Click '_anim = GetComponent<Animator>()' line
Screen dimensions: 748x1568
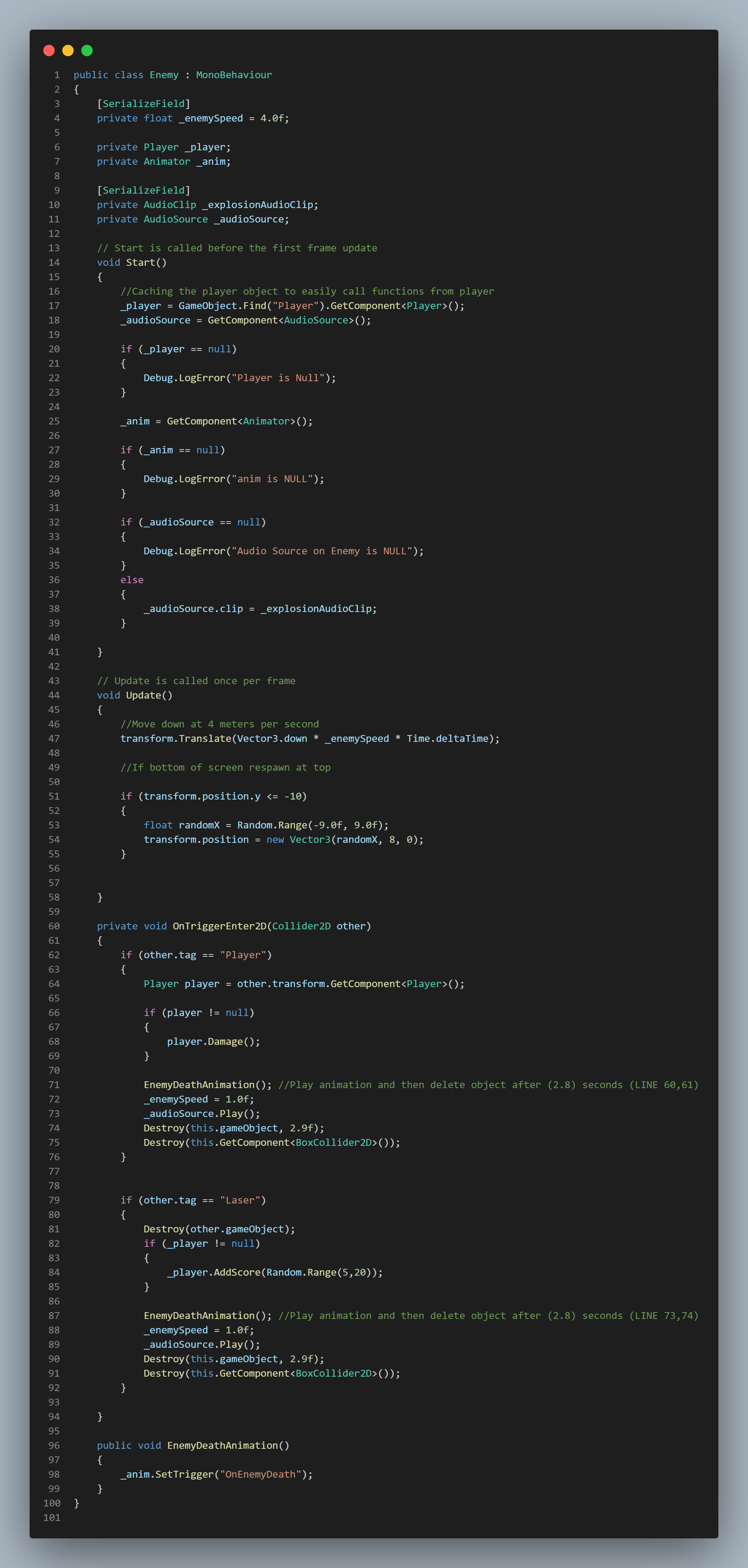click(x=217, y=421)
